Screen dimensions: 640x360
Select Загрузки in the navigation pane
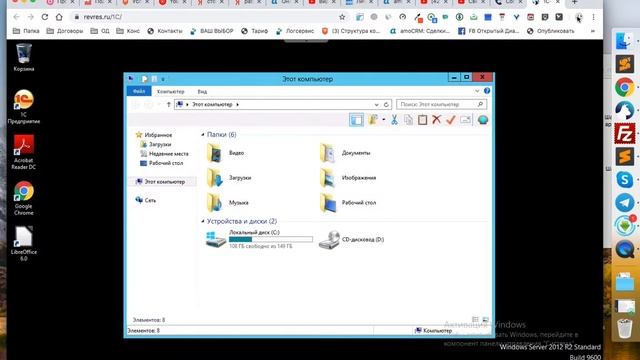(x=155, y=144)
